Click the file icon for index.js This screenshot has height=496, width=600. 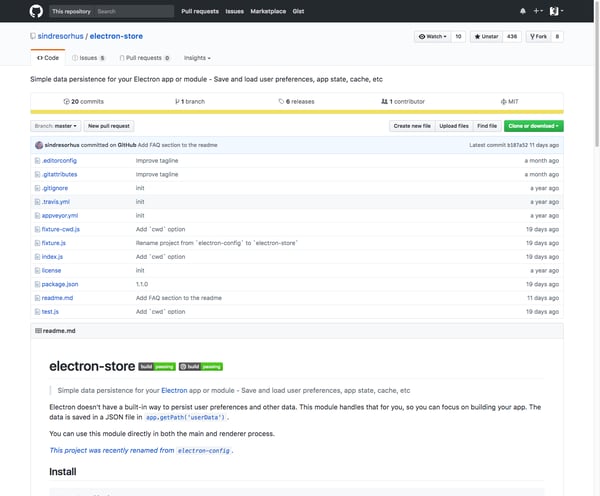(37, 257)
